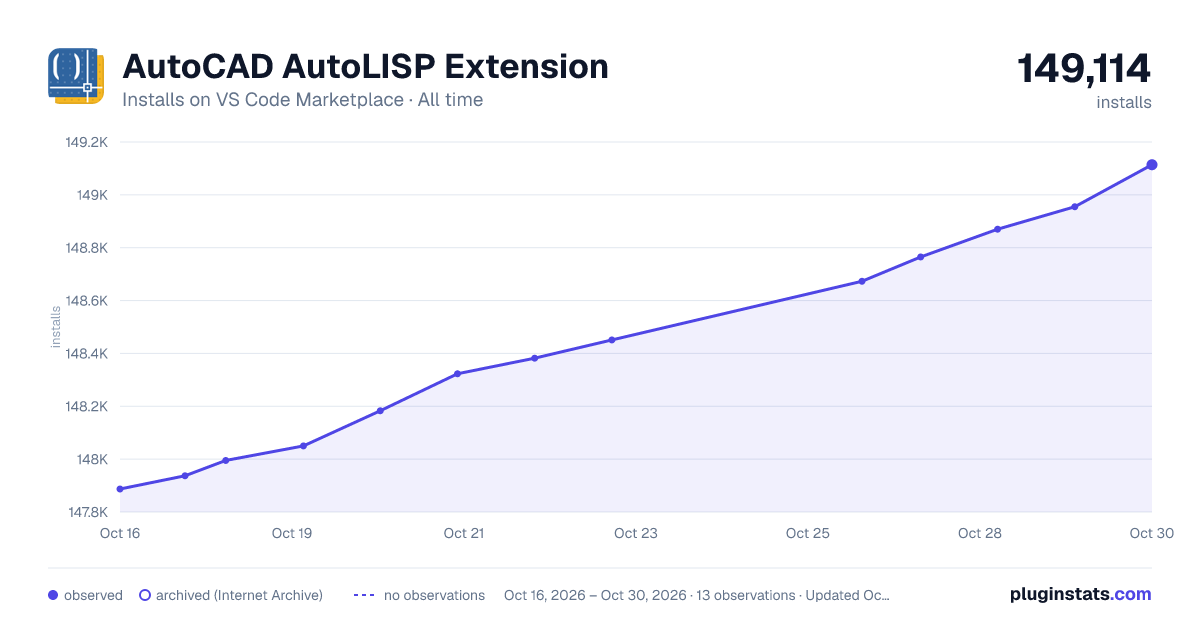Click the 148.2K y-axis label
The height and width of the screenshot is (630, 1200).
pyautogui.click(x=86, y=407)
